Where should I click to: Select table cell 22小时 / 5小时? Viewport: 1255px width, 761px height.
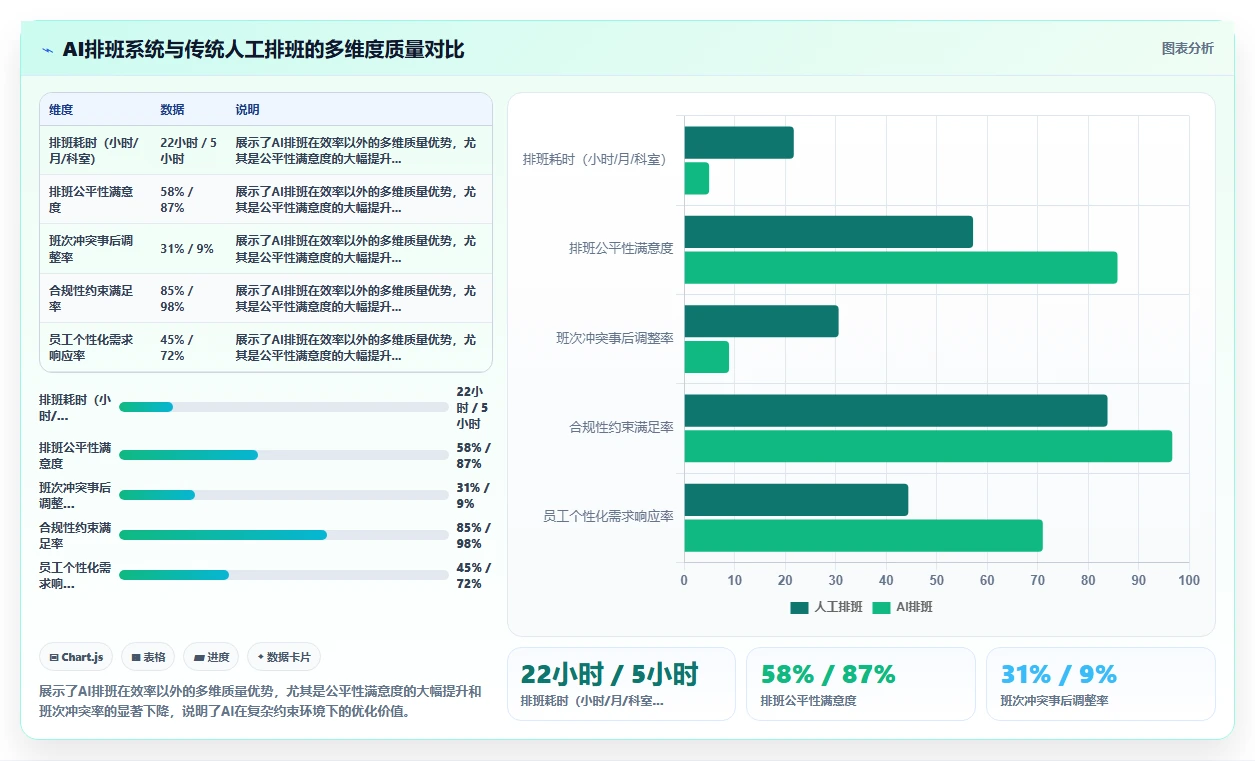pyautogui.click(x=188, y=150)
